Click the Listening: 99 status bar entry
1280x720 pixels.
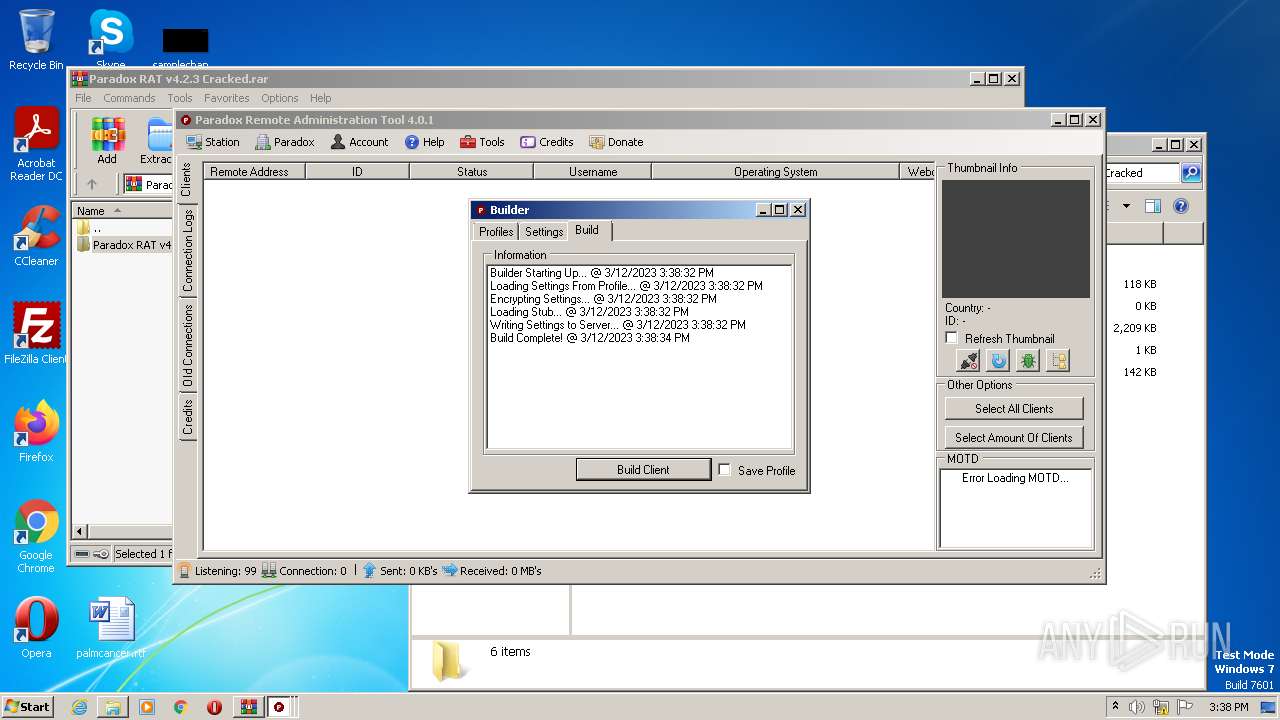pos(217,571)
